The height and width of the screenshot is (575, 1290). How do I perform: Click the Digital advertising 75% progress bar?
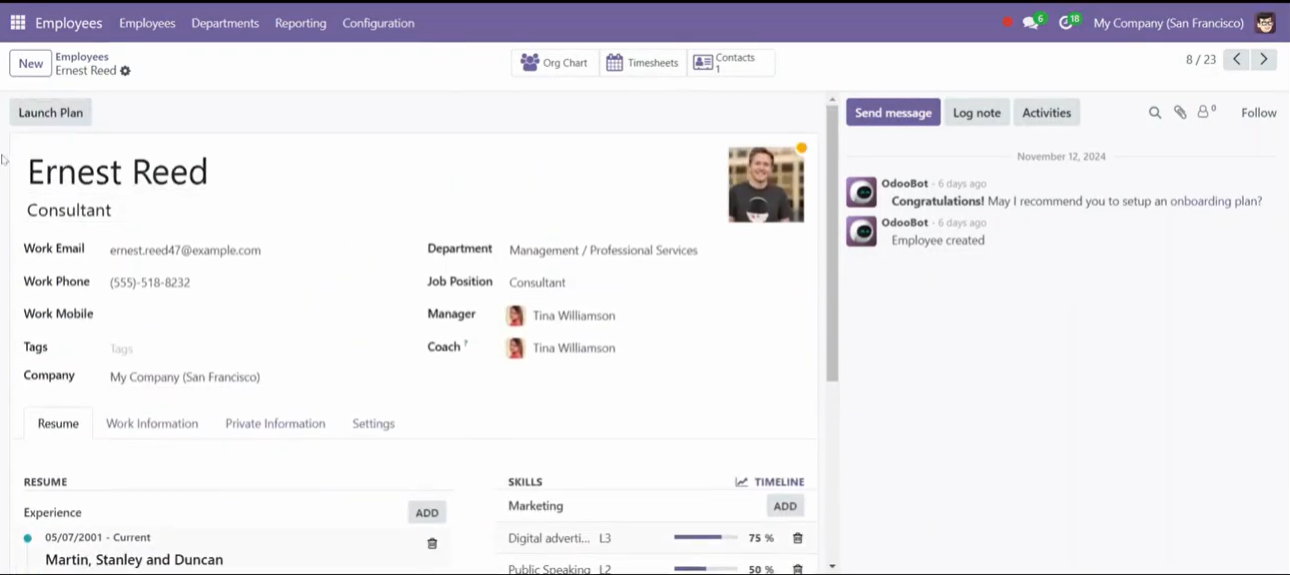[x=705, y=538]
